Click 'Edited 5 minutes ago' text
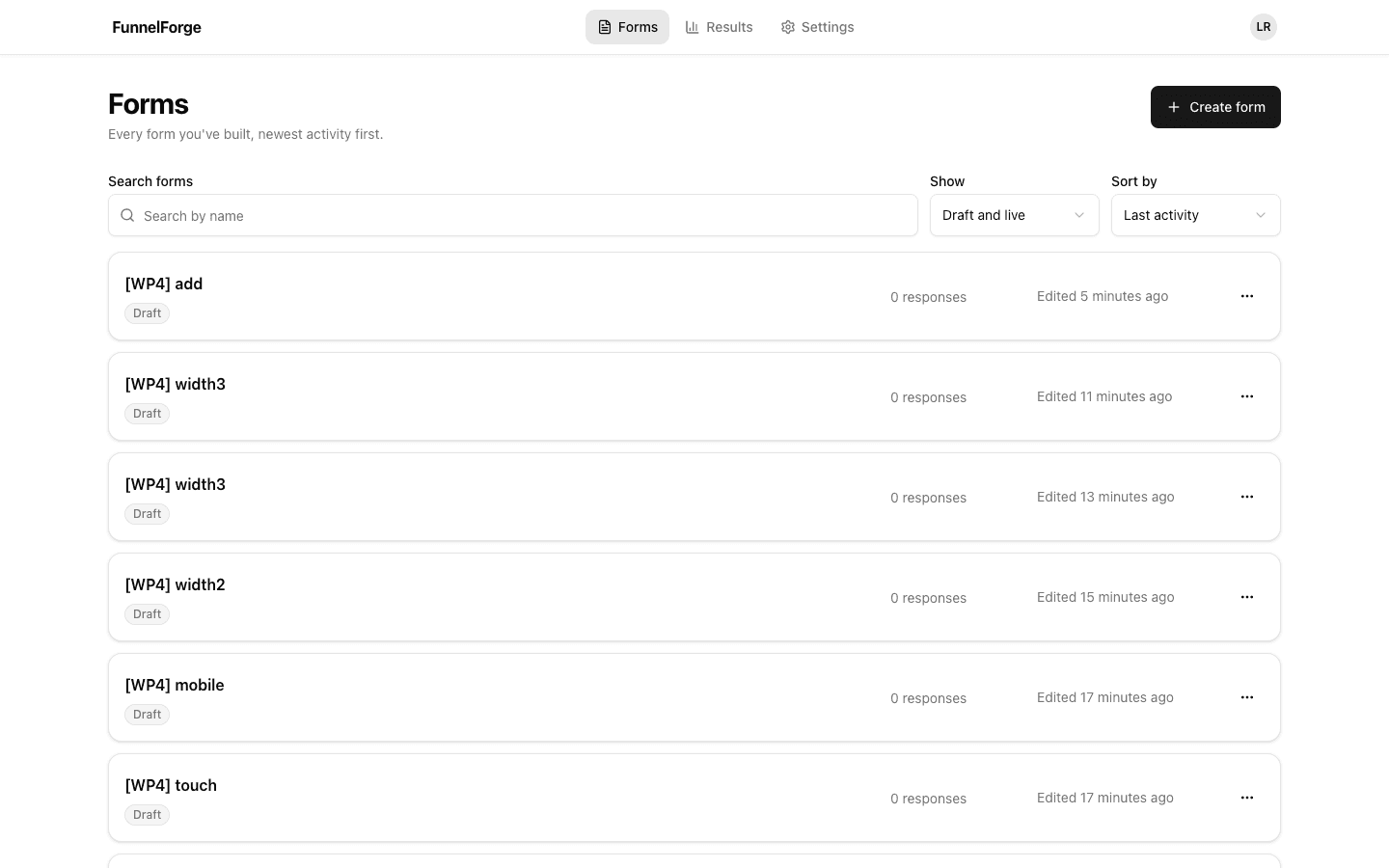The image size is (1389, 868). (x=1103, y=296)
